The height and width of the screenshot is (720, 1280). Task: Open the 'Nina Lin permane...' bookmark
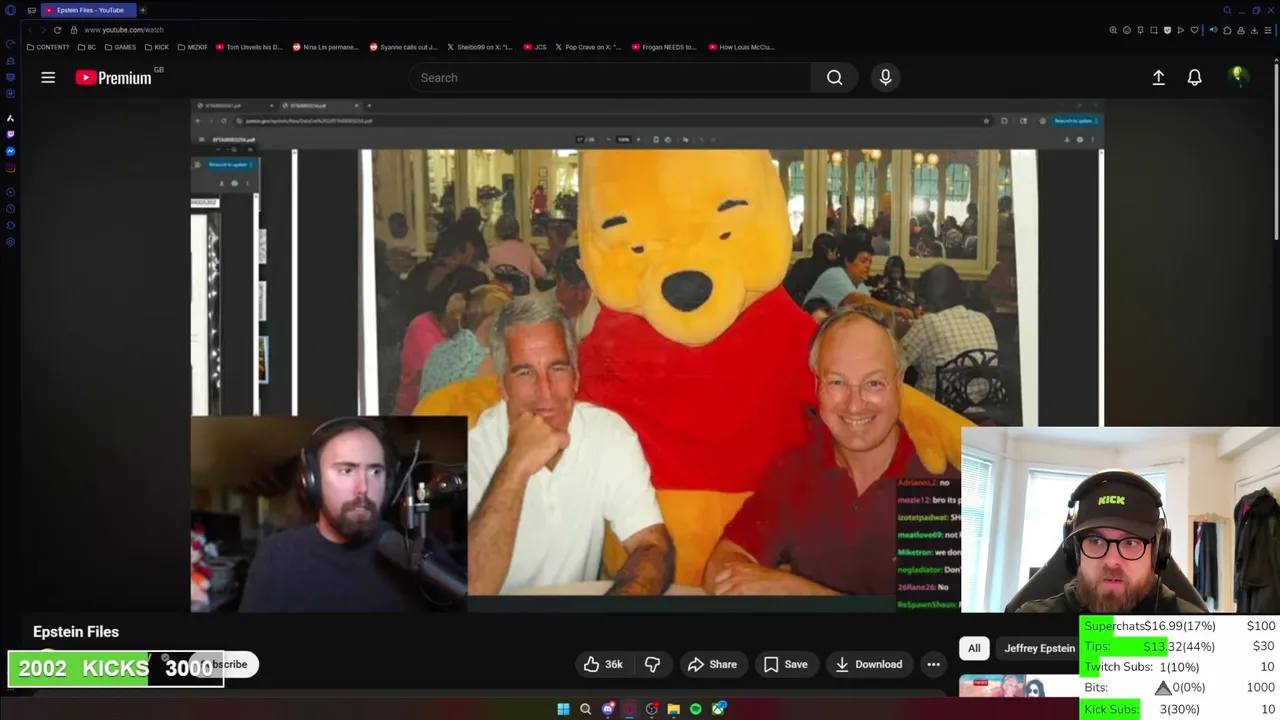click(x=324, y=47)
